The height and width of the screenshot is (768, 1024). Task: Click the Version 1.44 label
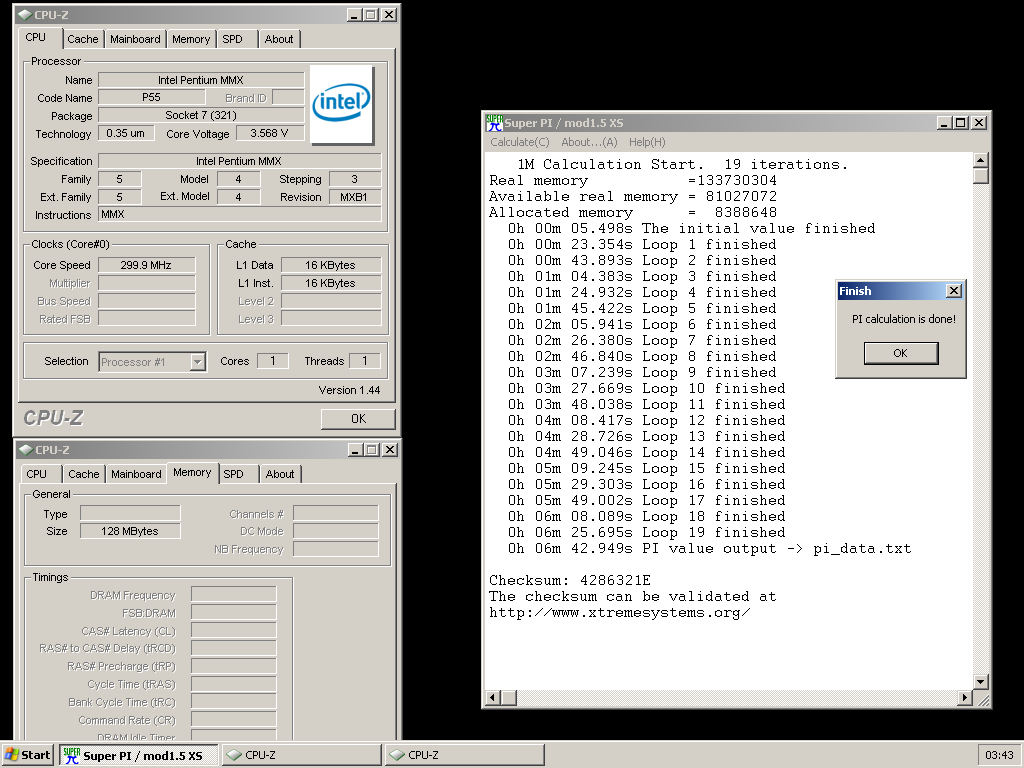(349, 390)
